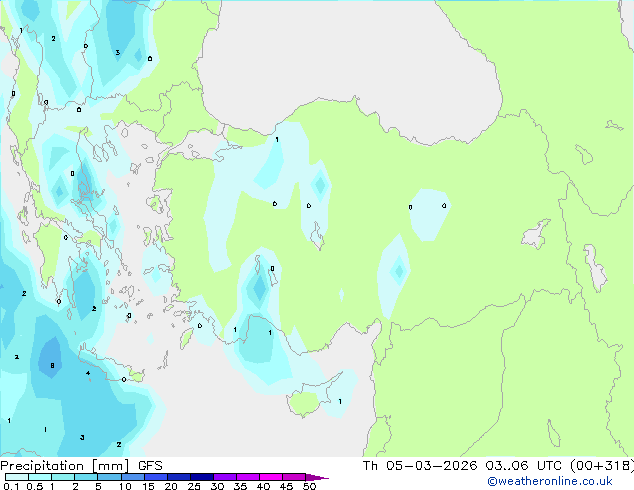Click the '50' legend scale label
This screenshot has width=634, height=490.
[x=309, y=486]
